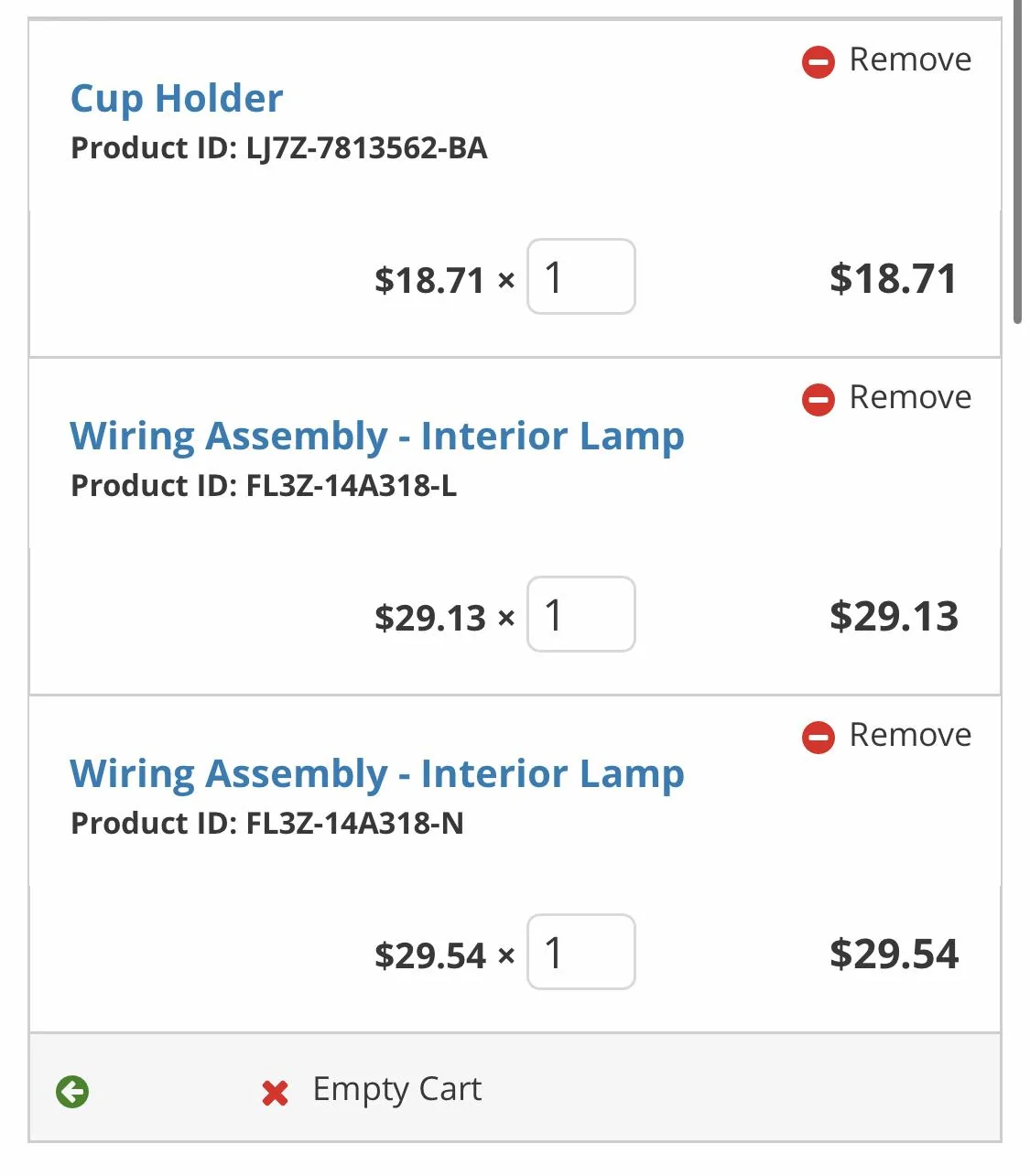Click red minus icon for FL3Z-14A318-N item
The height and width of the screenshot is (1176, 1030).
click(x=819, y=738)
